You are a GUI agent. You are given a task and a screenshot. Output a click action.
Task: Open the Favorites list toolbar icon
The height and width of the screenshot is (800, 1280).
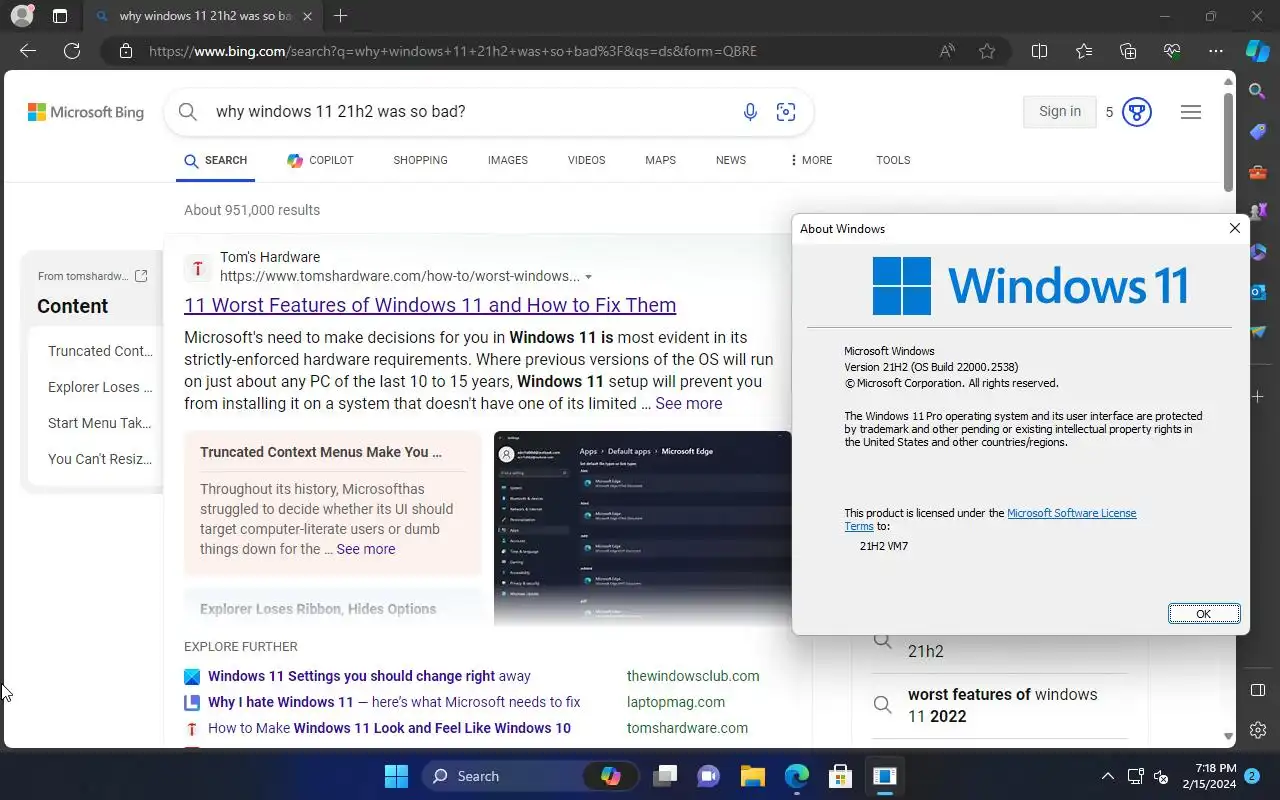1084,51
